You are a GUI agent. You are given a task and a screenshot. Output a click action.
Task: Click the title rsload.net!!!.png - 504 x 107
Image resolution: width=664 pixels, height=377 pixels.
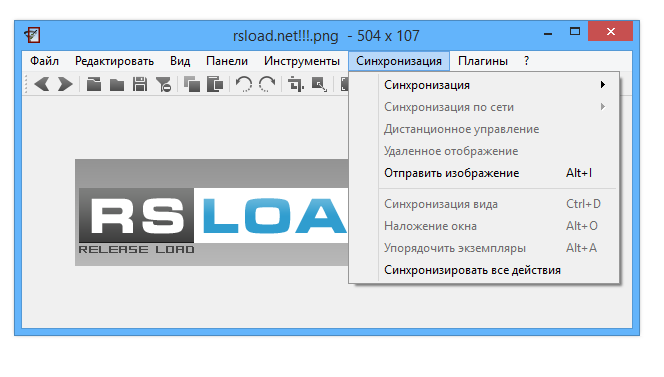326,36
